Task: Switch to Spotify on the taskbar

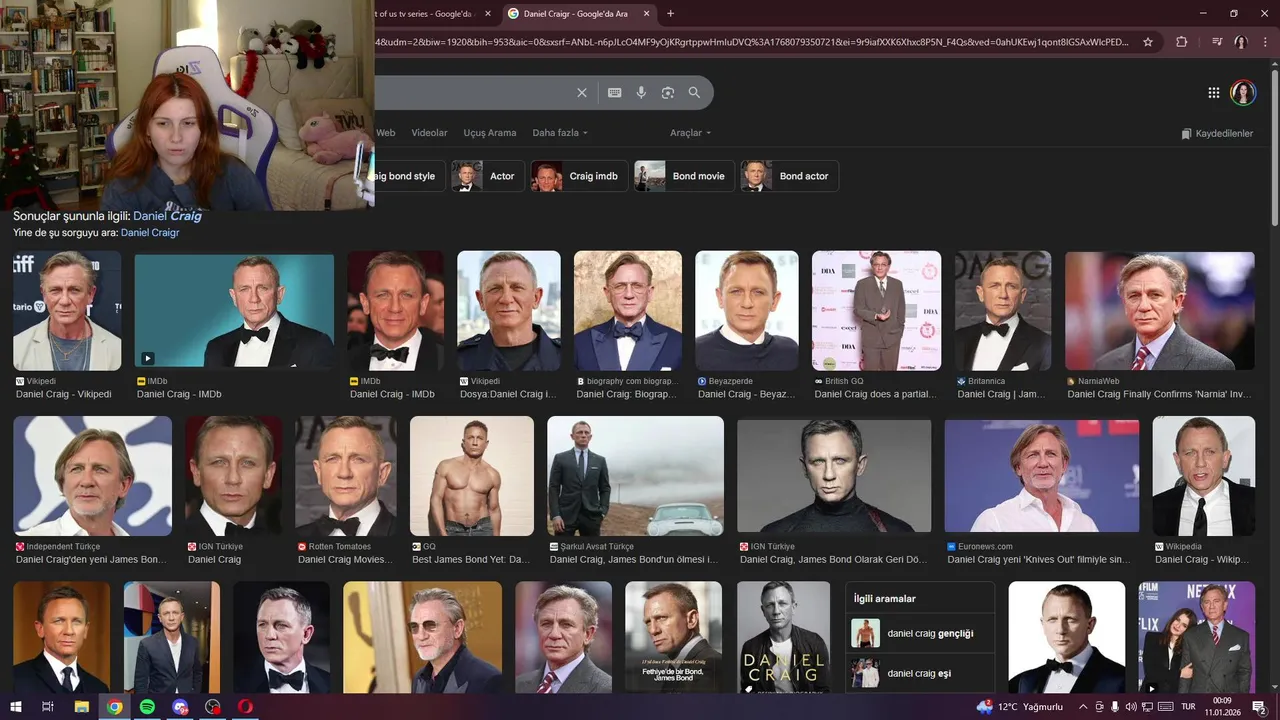Action: pyautogui.click(x=147, y=707)
